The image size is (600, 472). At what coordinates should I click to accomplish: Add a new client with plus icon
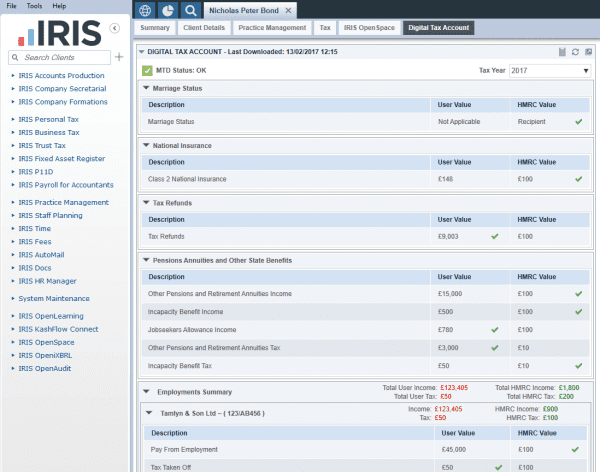pyautogui.click(x=119, y=57)
